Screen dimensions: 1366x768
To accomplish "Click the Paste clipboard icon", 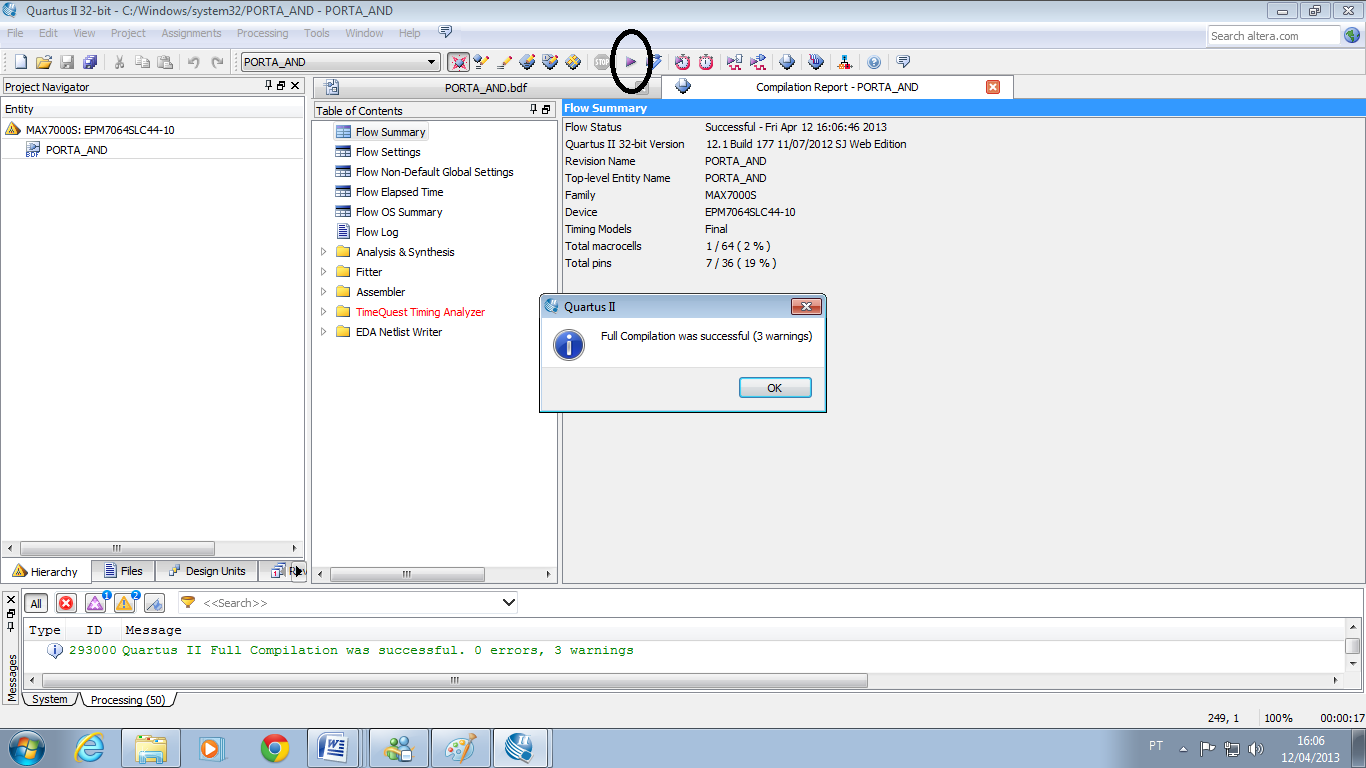I will [x=165, y=62].
